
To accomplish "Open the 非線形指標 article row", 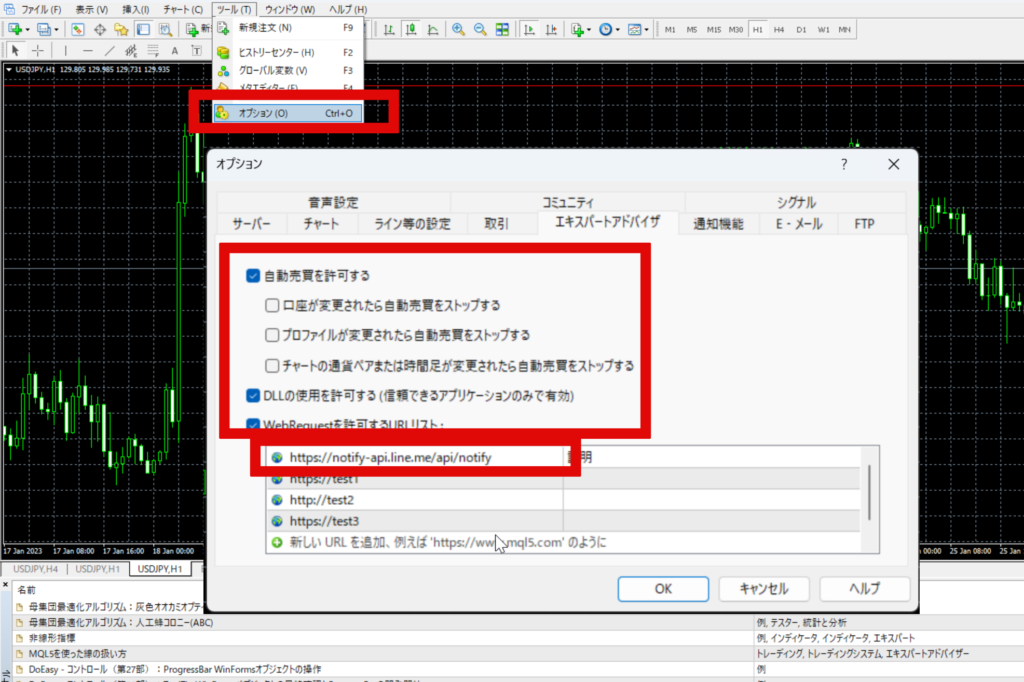I will tap(52, 638).
